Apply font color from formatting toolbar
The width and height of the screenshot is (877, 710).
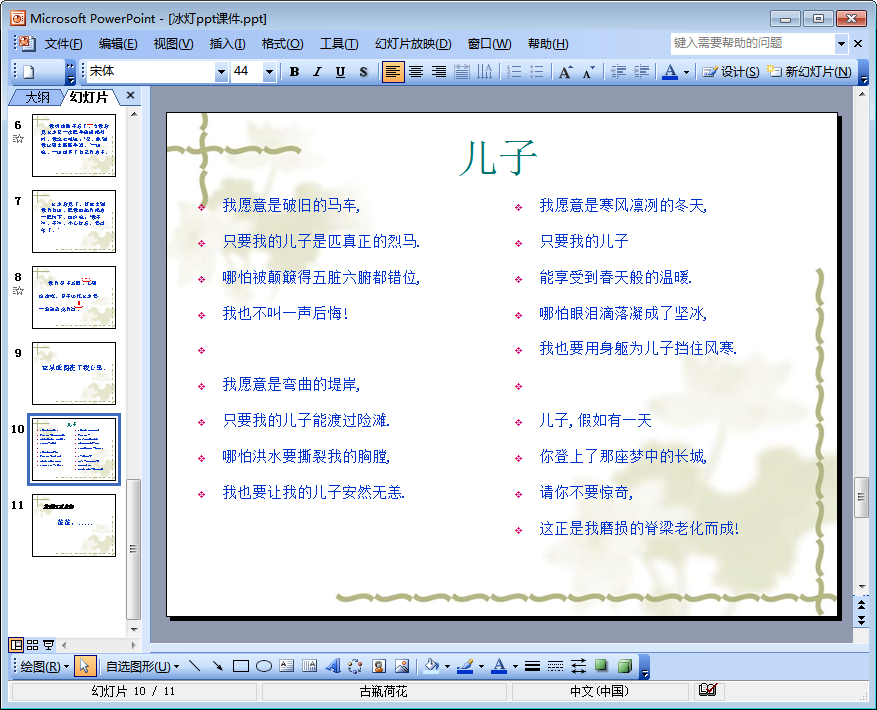(x=670, y=72)
